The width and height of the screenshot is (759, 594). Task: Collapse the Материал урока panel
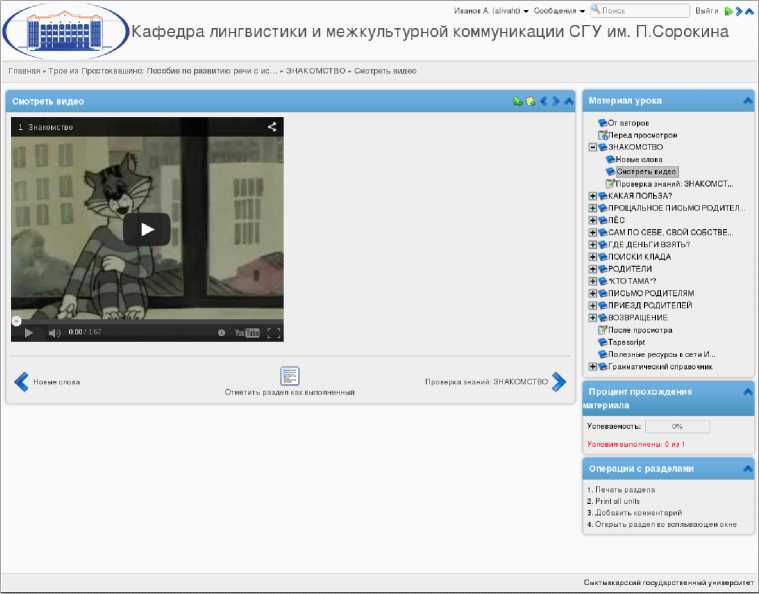748,101
